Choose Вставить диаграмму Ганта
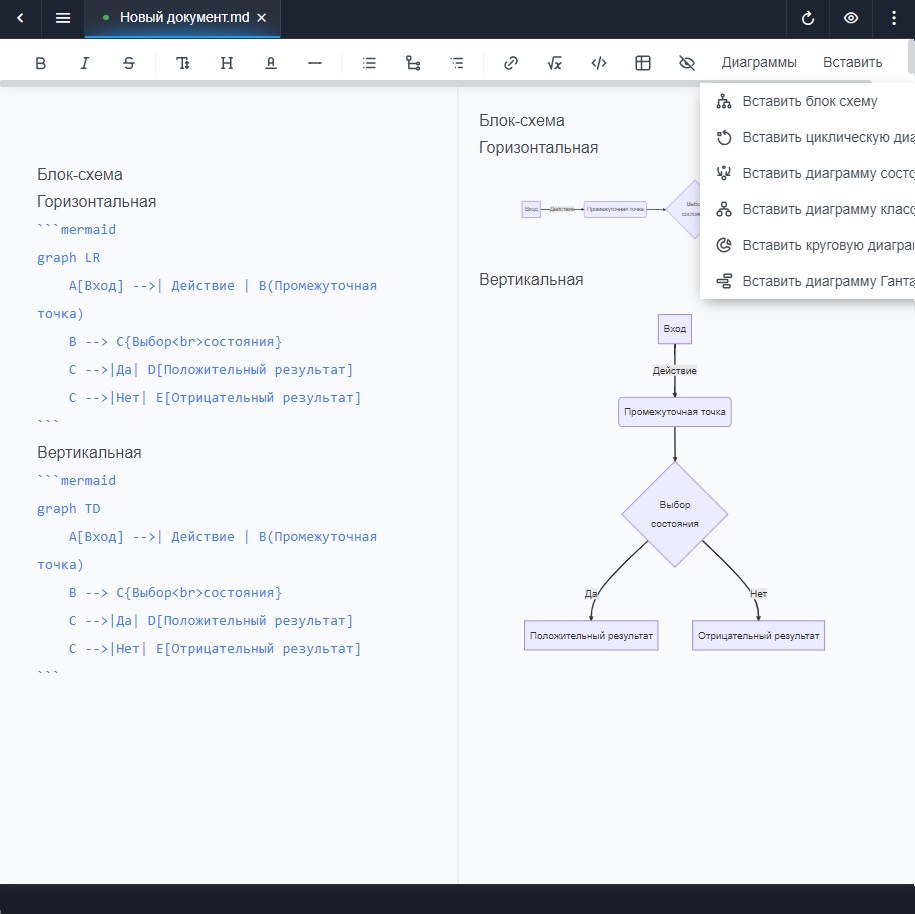Viewport: 915px width, 914px height. tap(808, 281)
